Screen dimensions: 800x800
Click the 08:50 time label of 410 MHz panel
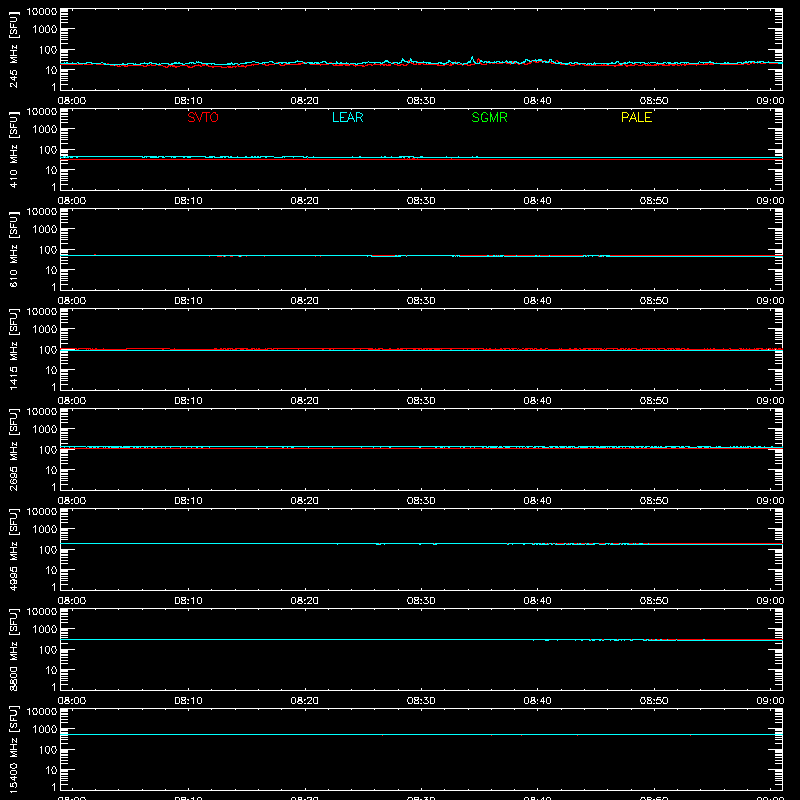654,201
